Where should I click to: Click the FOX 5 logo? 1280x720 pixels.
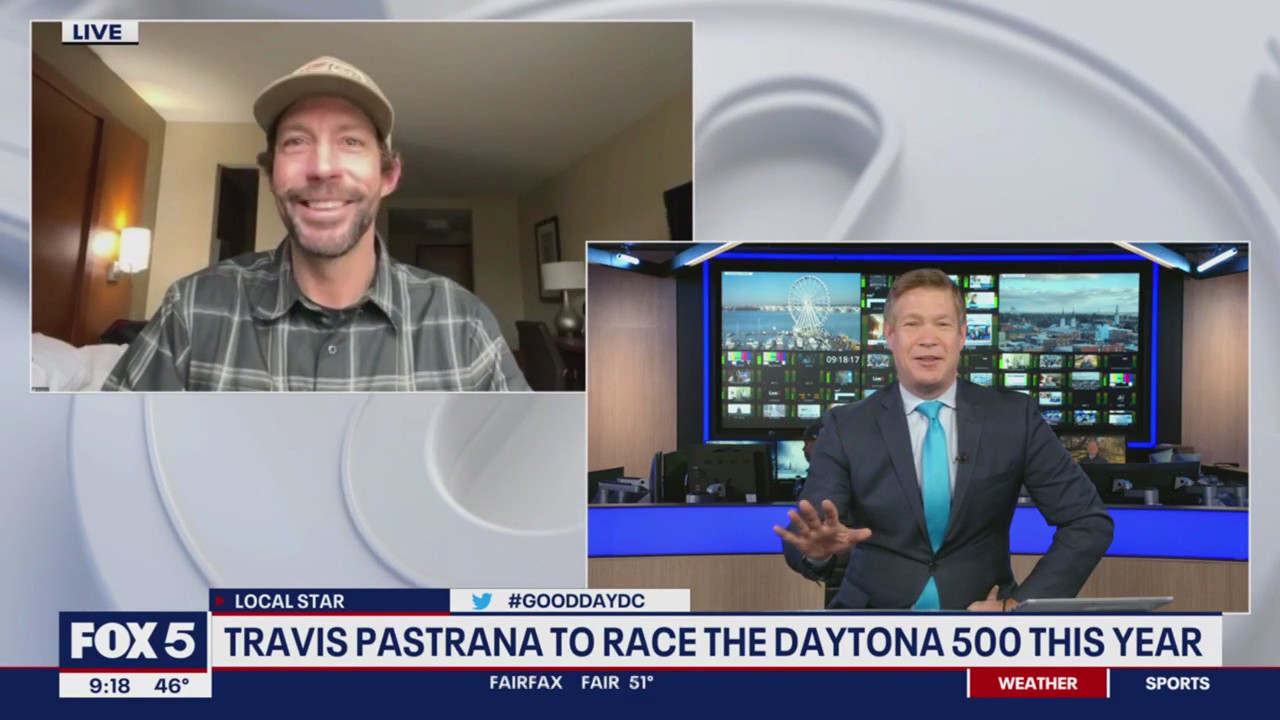pos(133,641)
